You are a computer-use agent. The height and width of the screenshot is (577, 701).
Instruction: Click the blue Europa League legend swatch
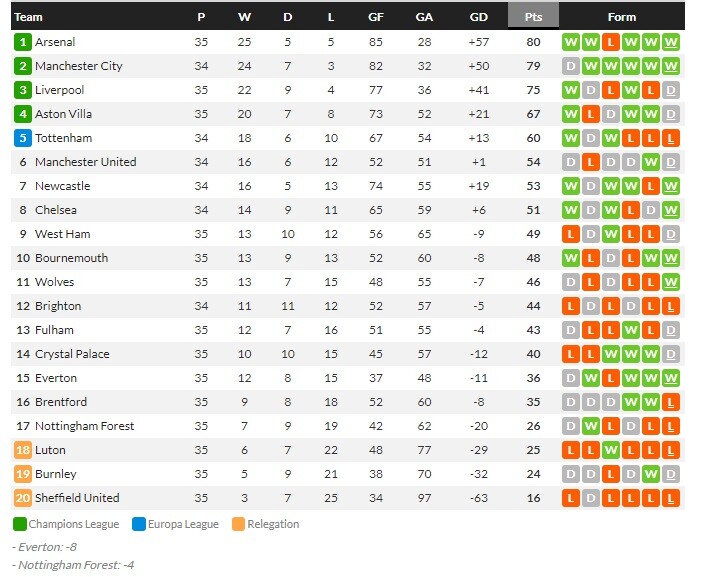pyautogui.click(x=139, y=524)
